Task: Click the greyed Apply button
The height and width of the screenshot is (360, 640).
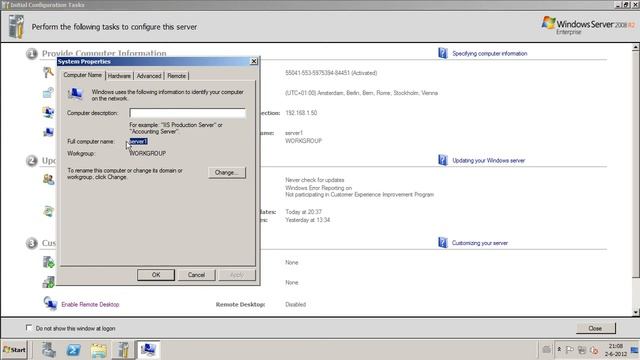Action: click(x=237, y=275)
